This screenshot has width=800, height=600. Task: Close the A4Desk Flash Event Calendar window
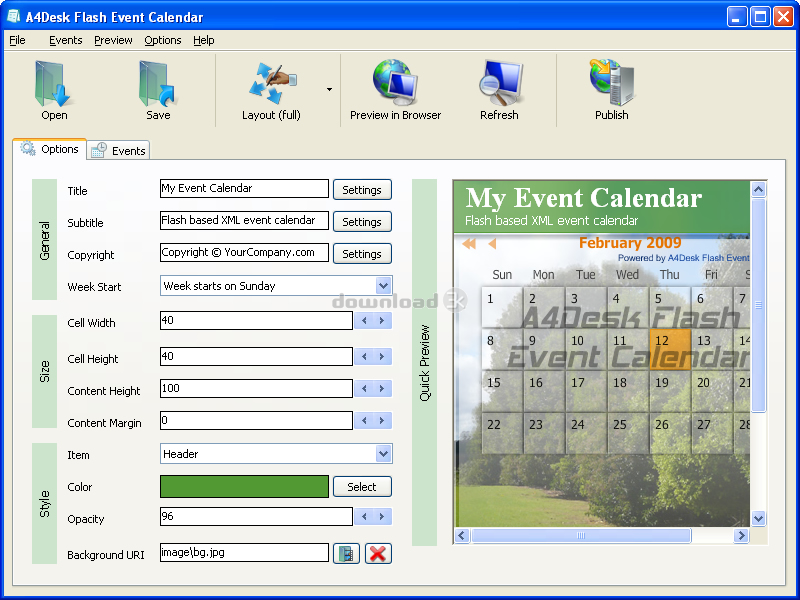[783, 17]
